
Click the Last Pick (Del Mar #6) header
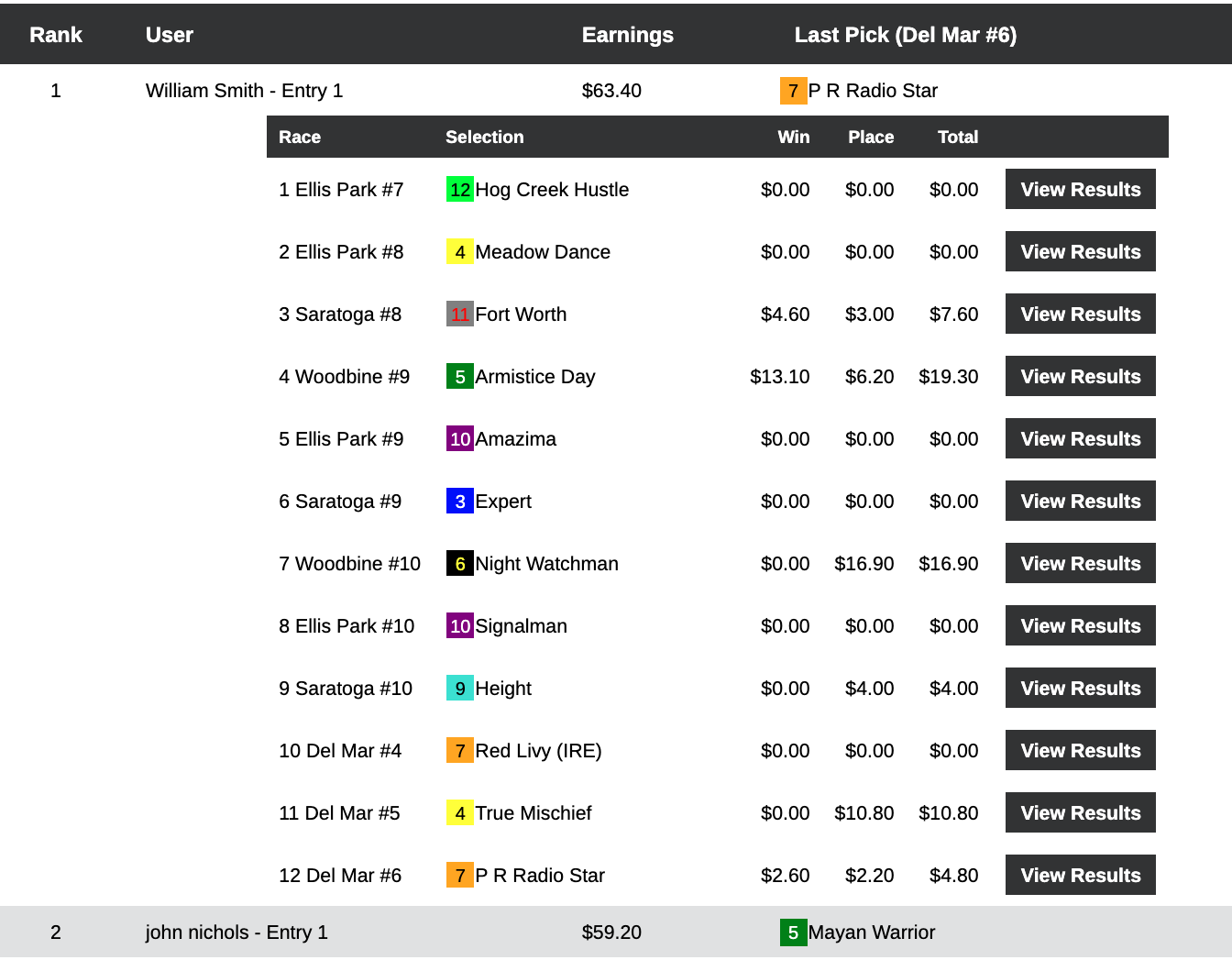(x=905, y=35)
